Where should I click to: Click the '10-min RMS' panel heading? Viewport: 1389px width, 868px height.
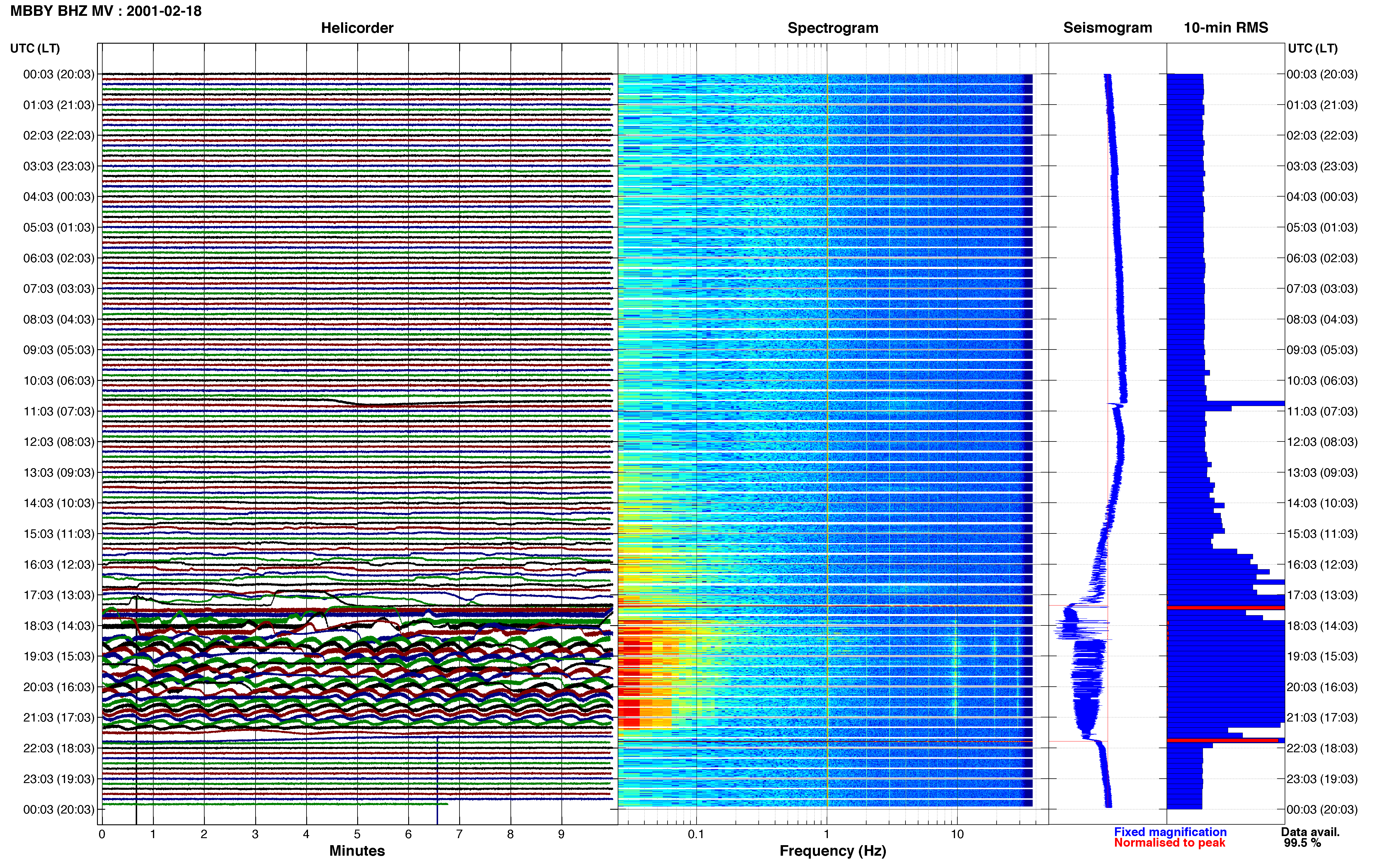pos(1226,28)
